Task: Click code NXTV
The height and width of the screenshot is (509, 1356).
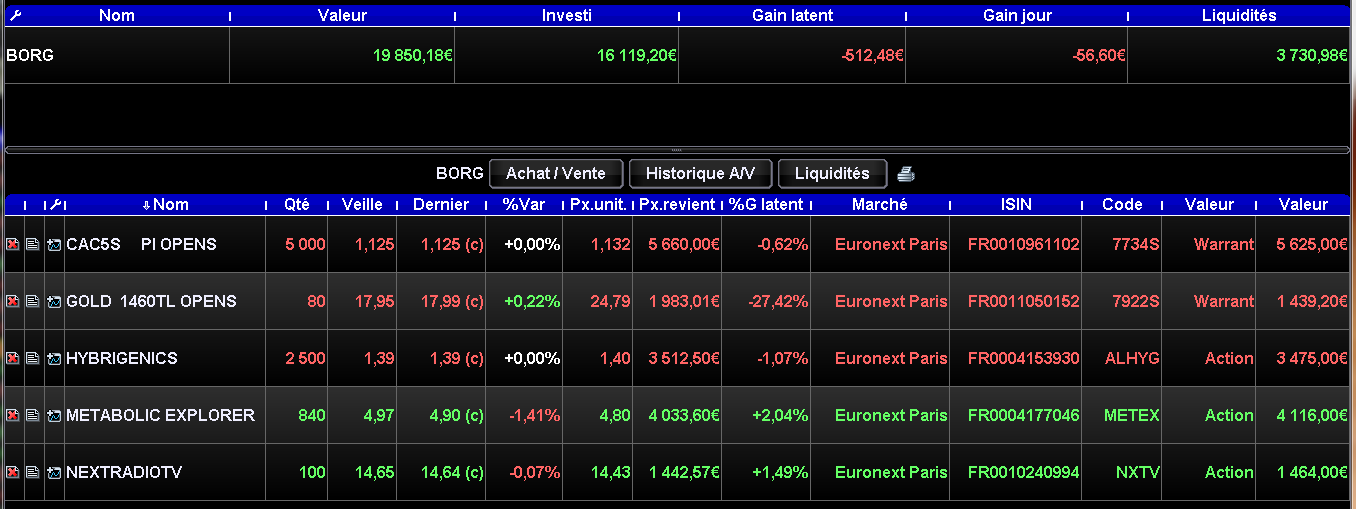Action: 1138,473
